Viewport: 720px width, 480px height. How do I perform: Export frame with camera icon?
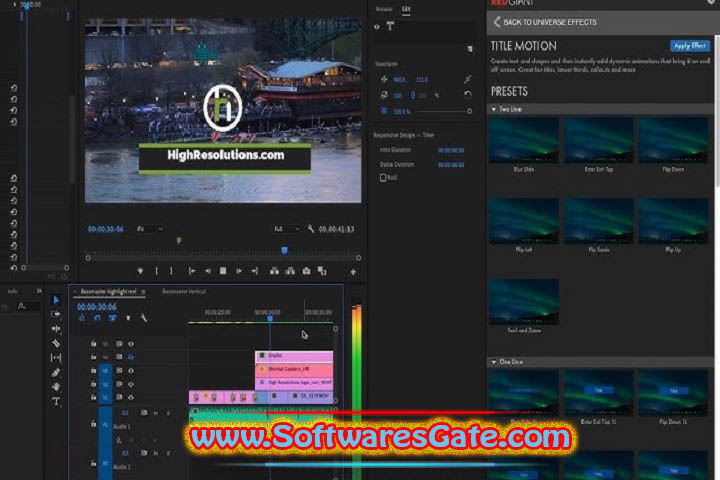tap(306, 271)
